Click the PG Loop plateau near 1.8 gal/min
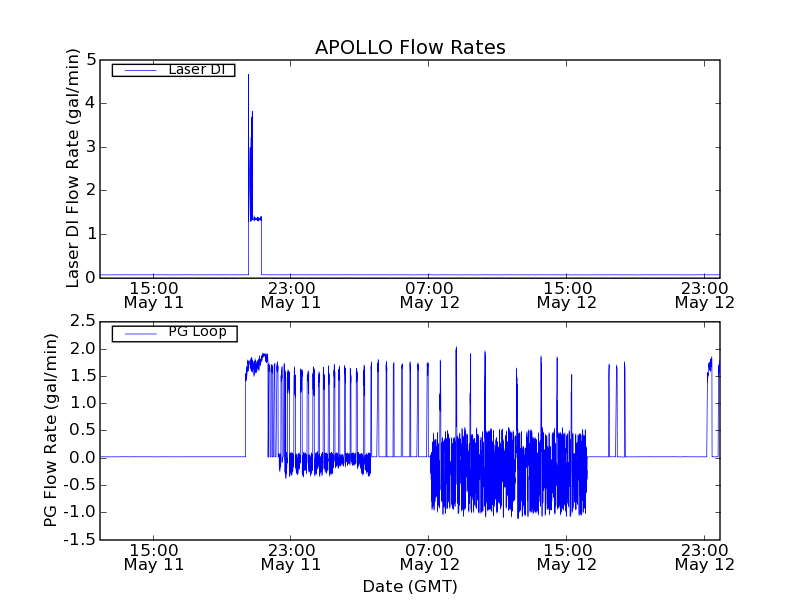The height and width of the screenshot is (600, 800). coord(257,363)
